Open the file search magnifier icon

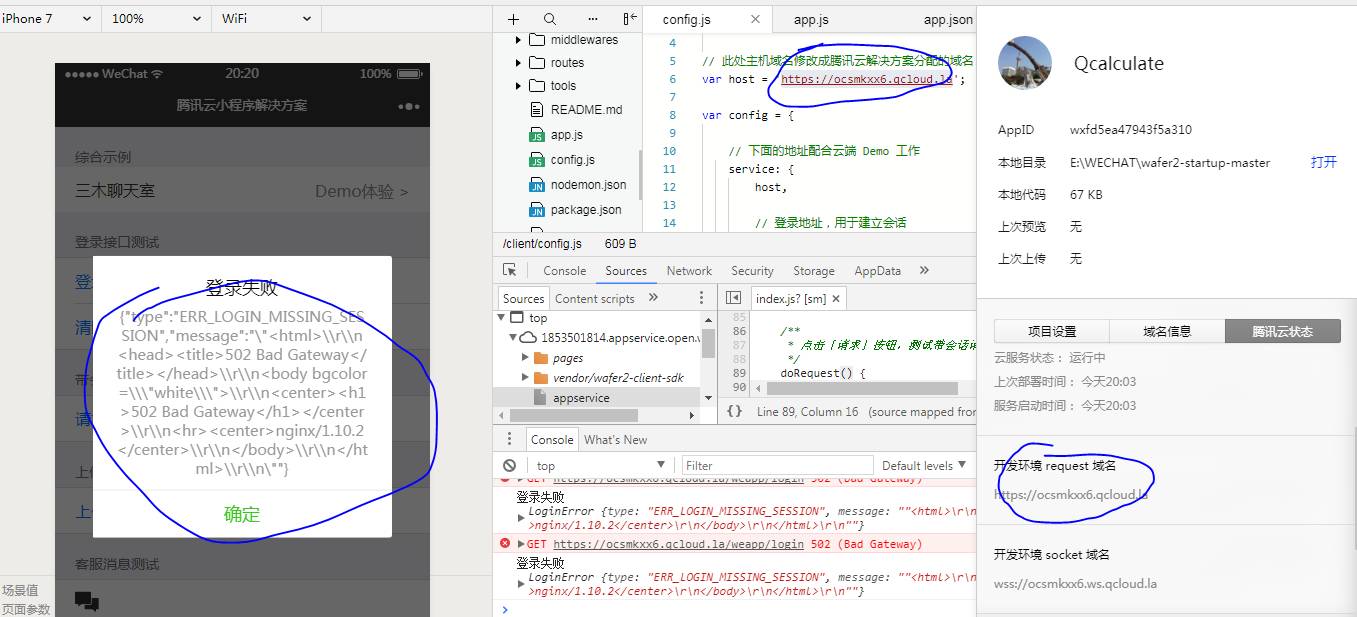tap(550, 19)
